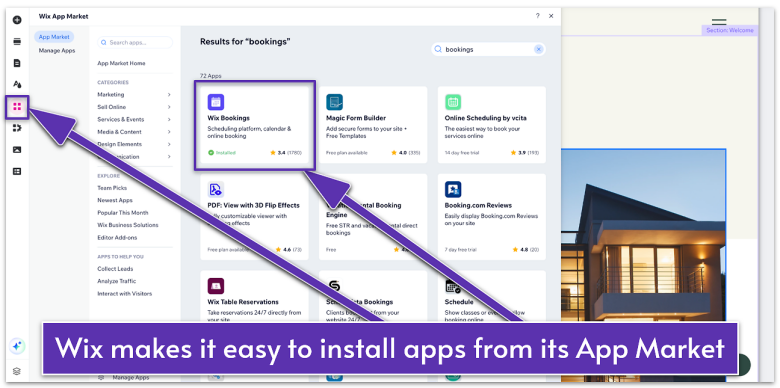The width and height of the screenshot is (780, 388).
Task: Click the Wix Bookings 3.4 star rating
Action: (286, 153)
